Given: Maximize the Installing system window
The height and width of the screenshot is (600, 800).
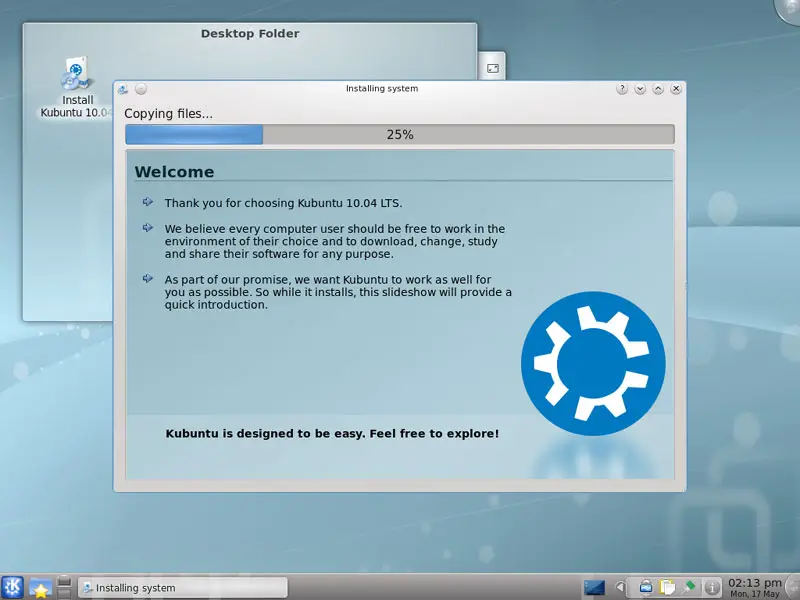Looking at the screenshot, I should (x=658, y=89).
